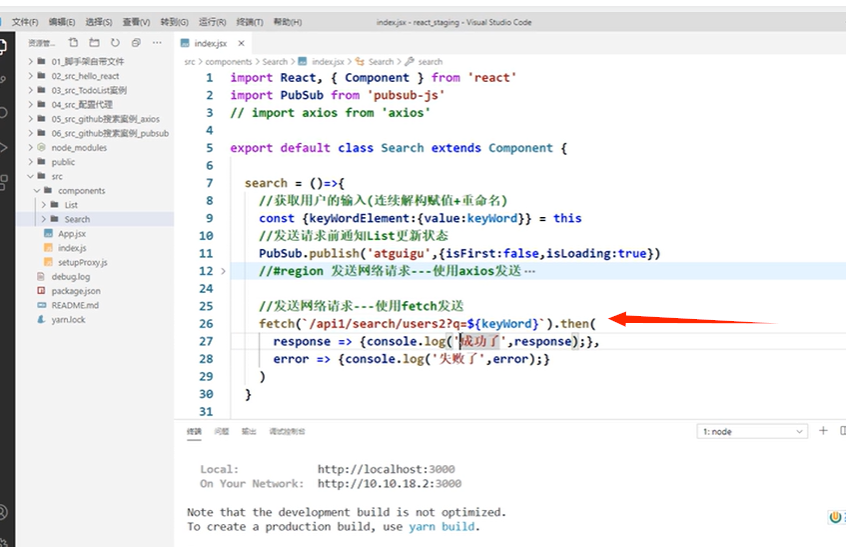Viewport: 846px width, 547px height.
Task: Open the Extensions view in activity bar
Action: tap(3, 182)
